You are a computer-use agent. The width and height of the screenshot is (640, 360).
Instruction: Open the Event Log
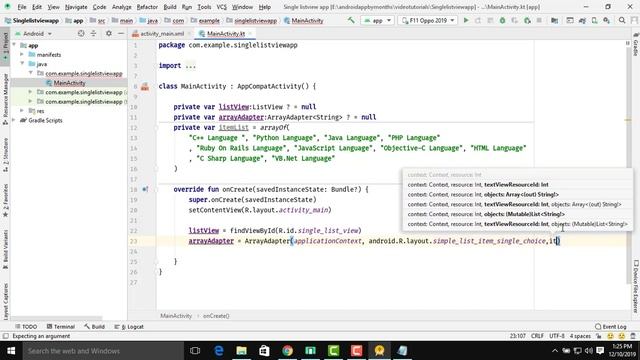tap(611, 327)
